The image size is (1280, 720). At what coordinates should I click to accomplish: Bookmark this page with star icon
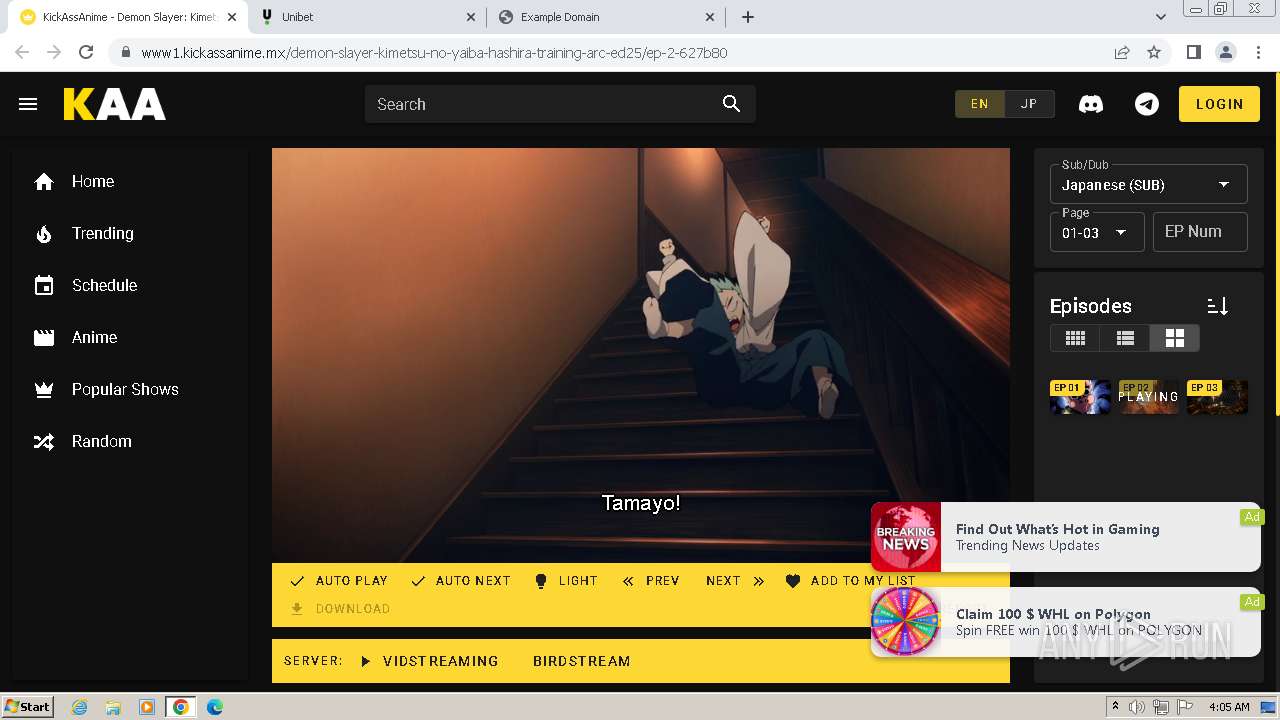point(1154,52)
